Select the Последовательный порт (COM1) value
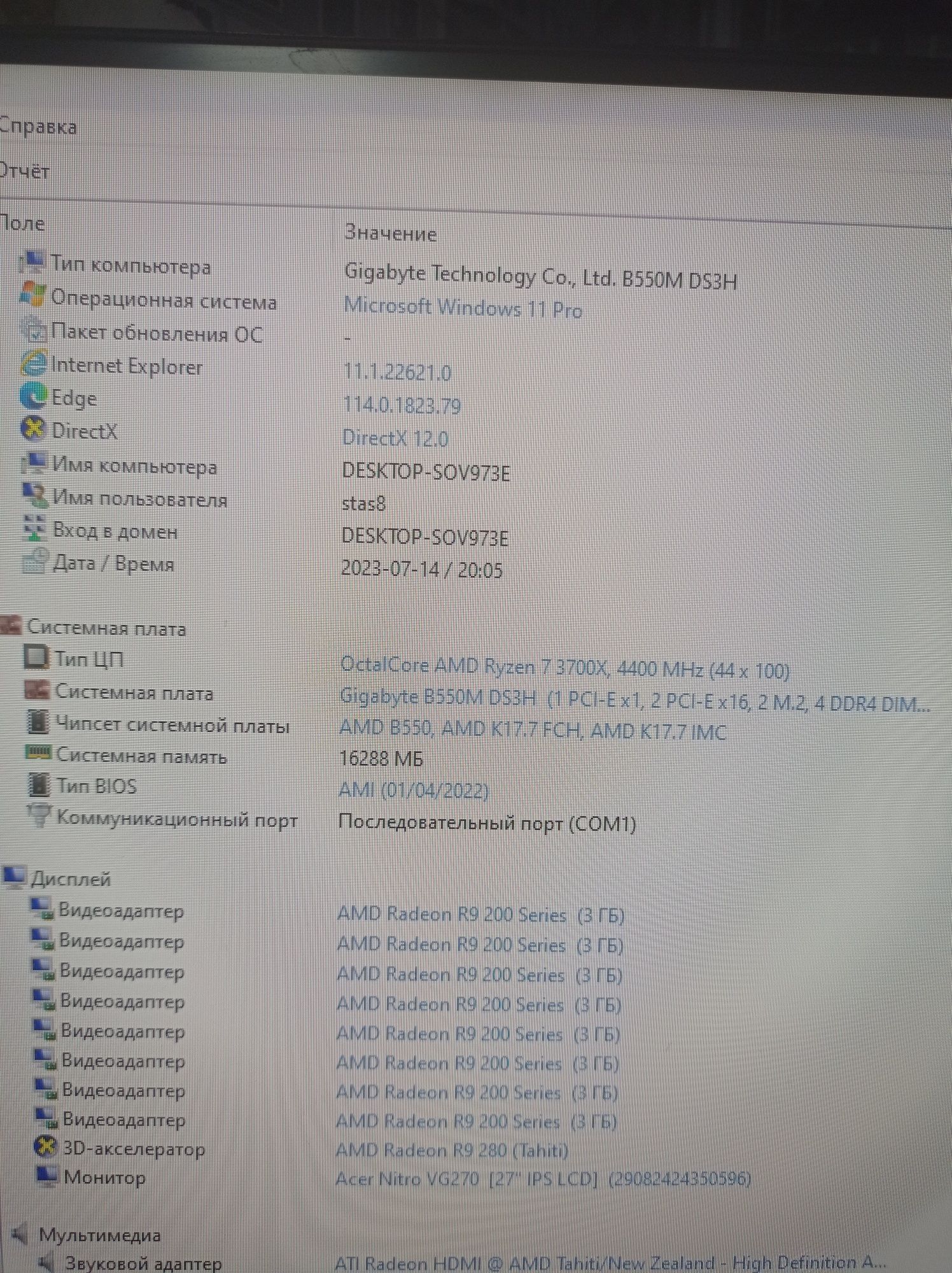The height and width of the screenshot is (1273, 952). pos(487,823)
